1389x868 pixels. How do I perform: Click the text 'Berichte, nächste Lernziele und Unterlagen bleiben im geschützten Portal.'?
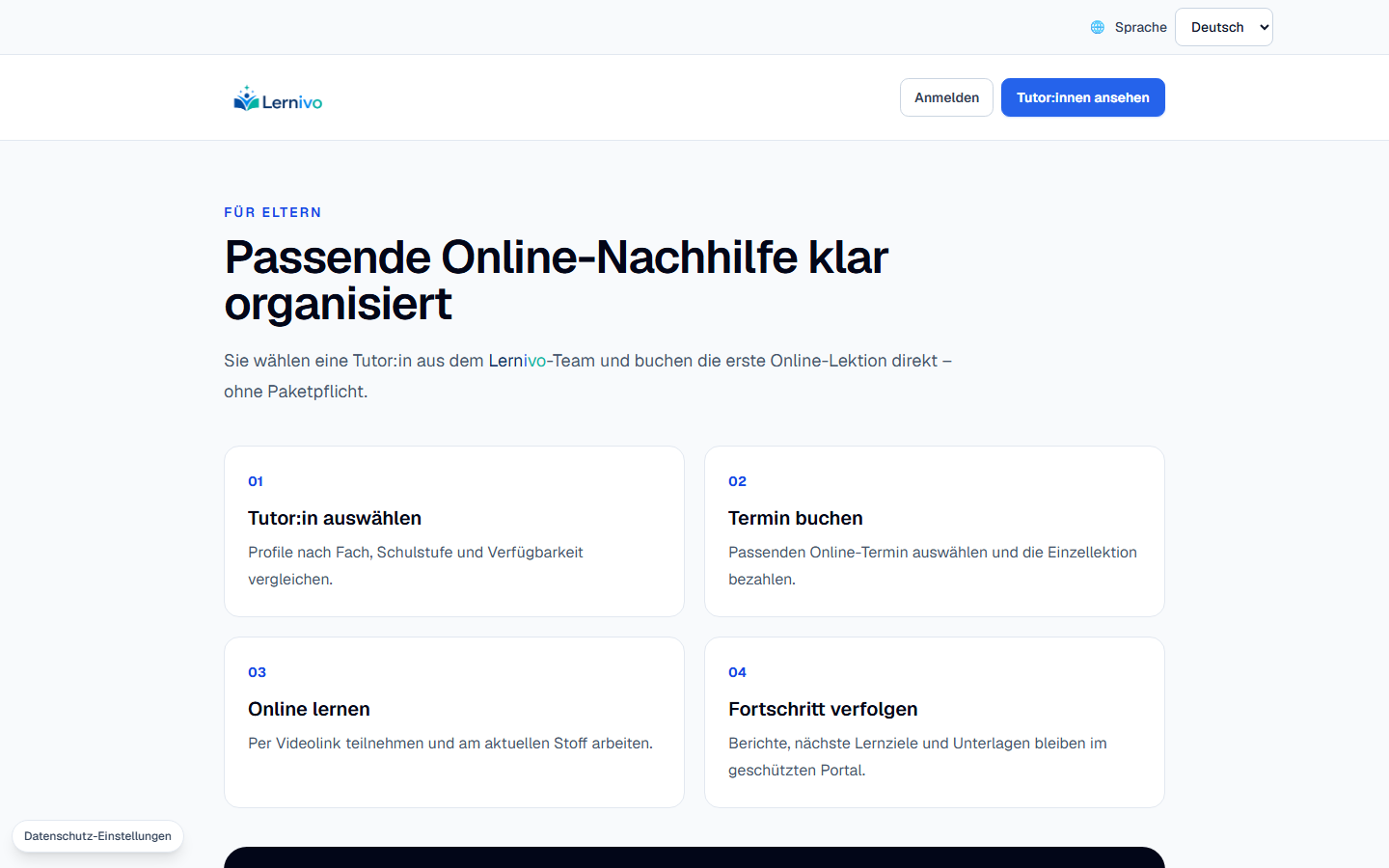[x=917, y=756]
